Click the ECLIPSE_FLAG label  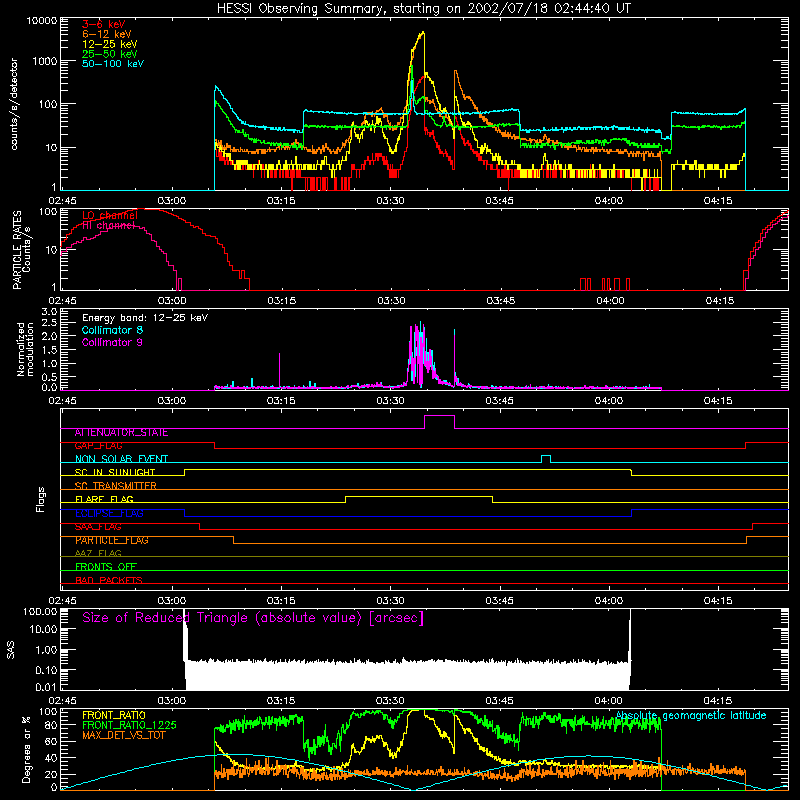109,513
